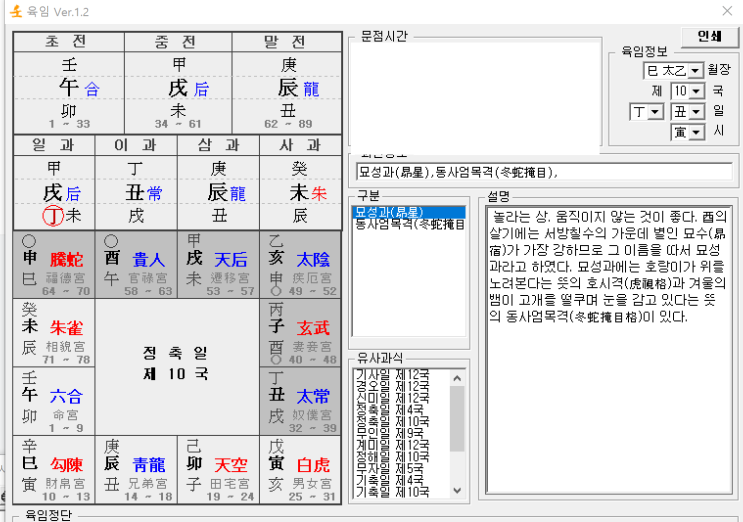Select 무자일 제5국 in 유사과식 list
This screenshot has width=743, height=522.
coord(390,468)
